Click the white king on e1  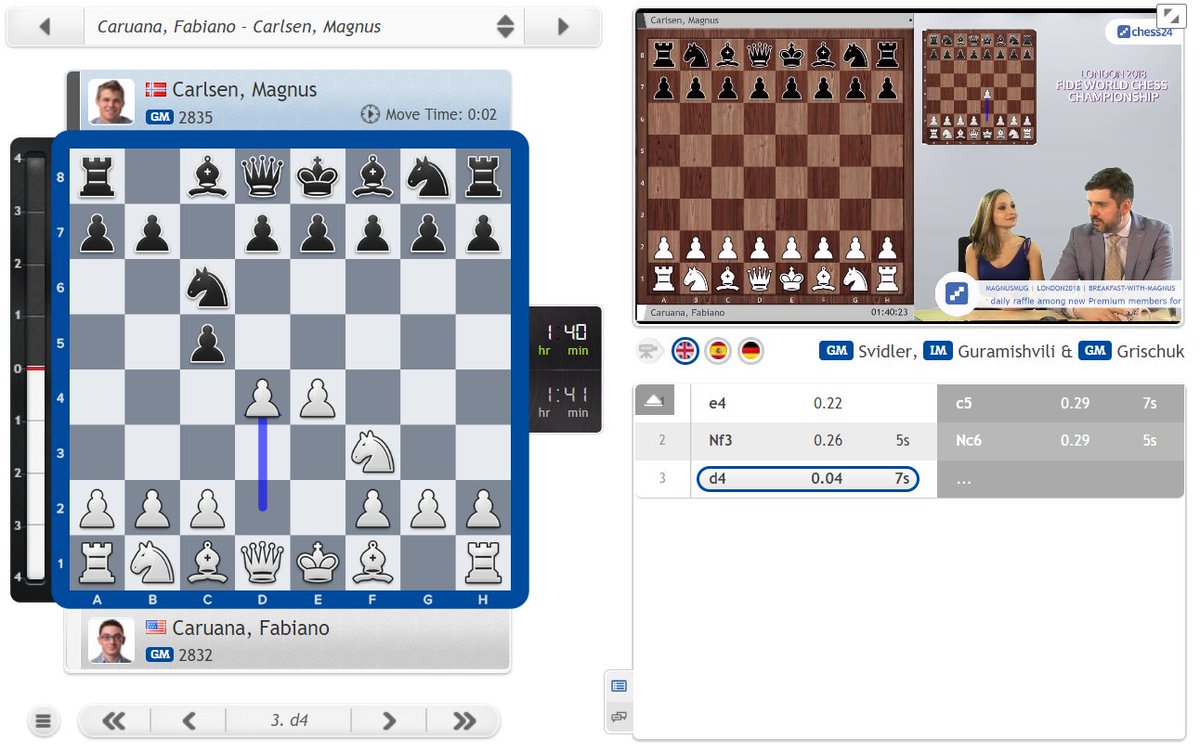tap(318, 562)
